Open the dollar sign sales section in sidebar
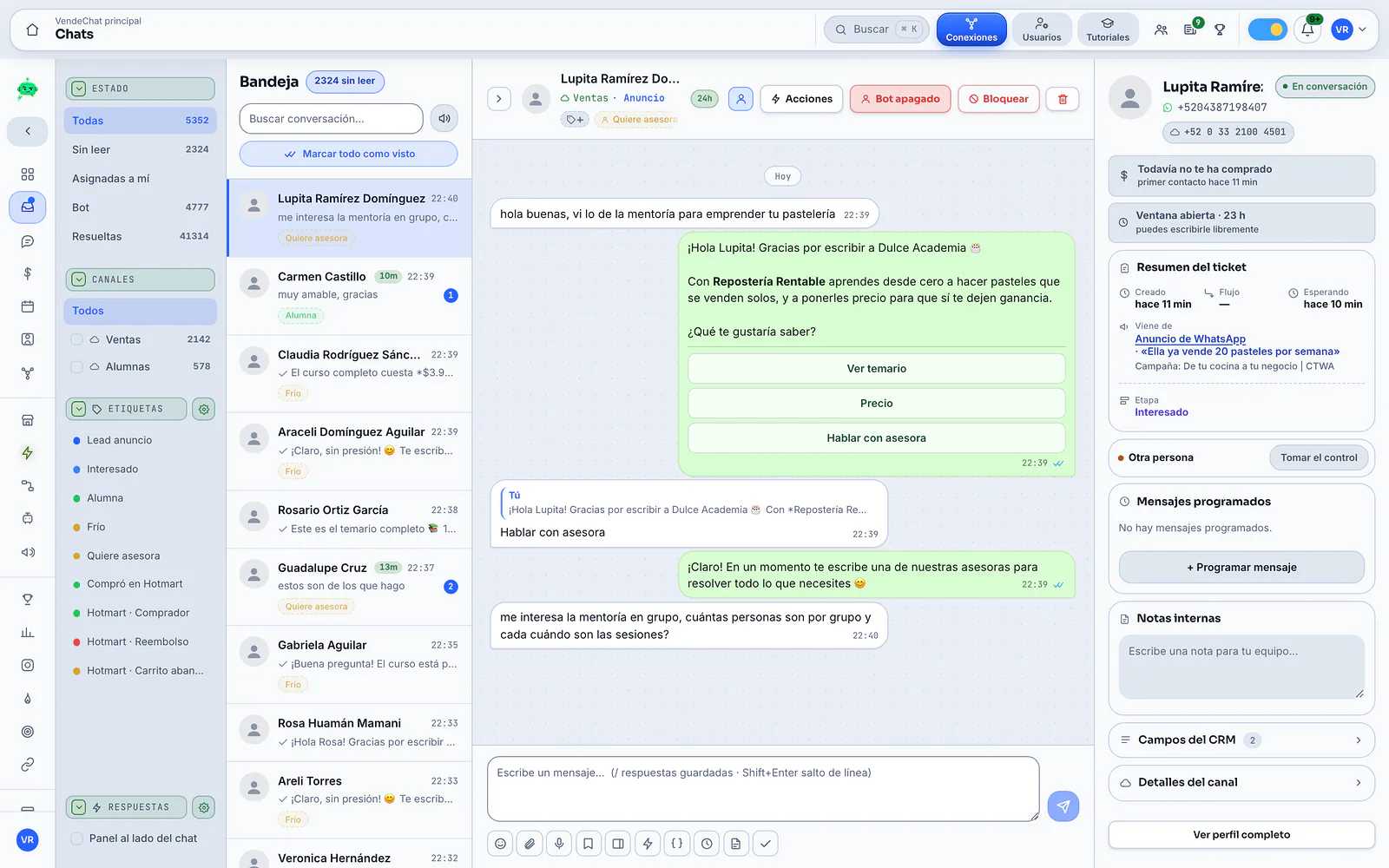Viewport: 1389px width, 868px height. (x=28, y=273)
